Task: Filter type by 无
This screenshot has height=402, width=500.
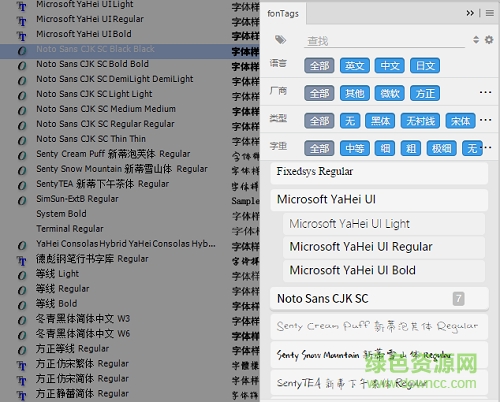Action: pos(350,121)
